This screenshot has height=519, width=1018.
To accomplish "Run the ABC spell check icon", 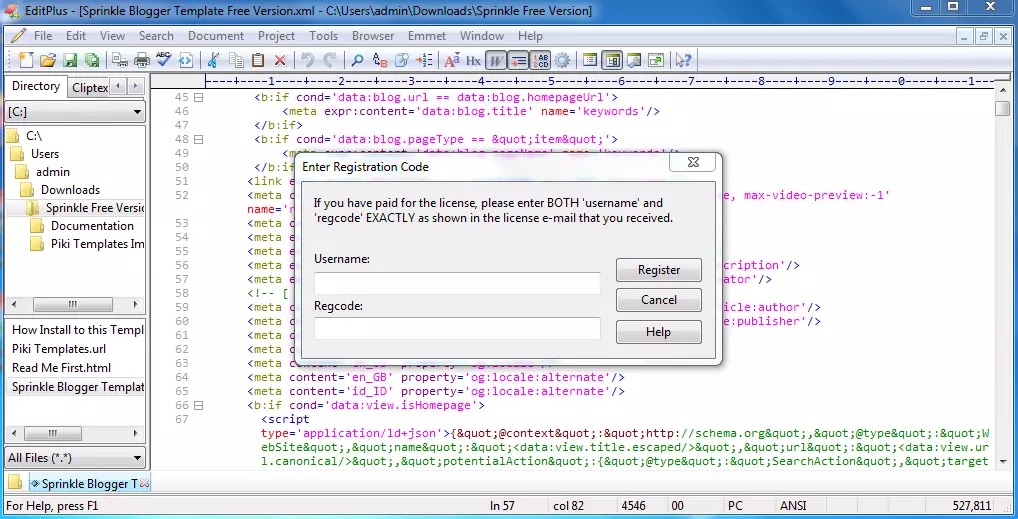I will click(x=164, y=60).
